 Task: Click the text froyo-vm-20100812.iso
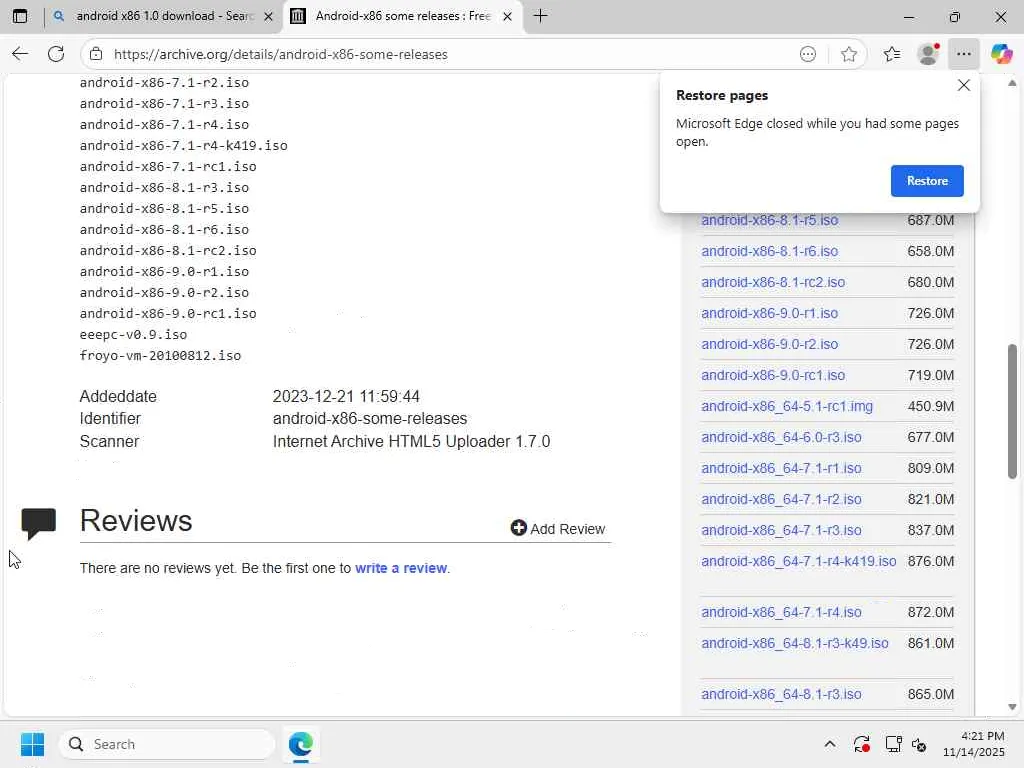160,356
